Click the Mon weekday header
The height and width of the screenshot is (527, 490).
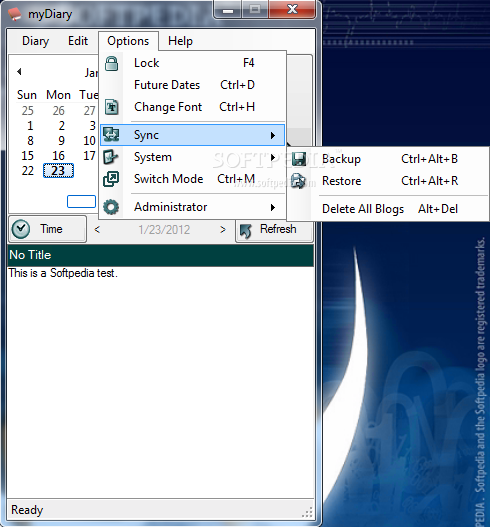point(58,95)
